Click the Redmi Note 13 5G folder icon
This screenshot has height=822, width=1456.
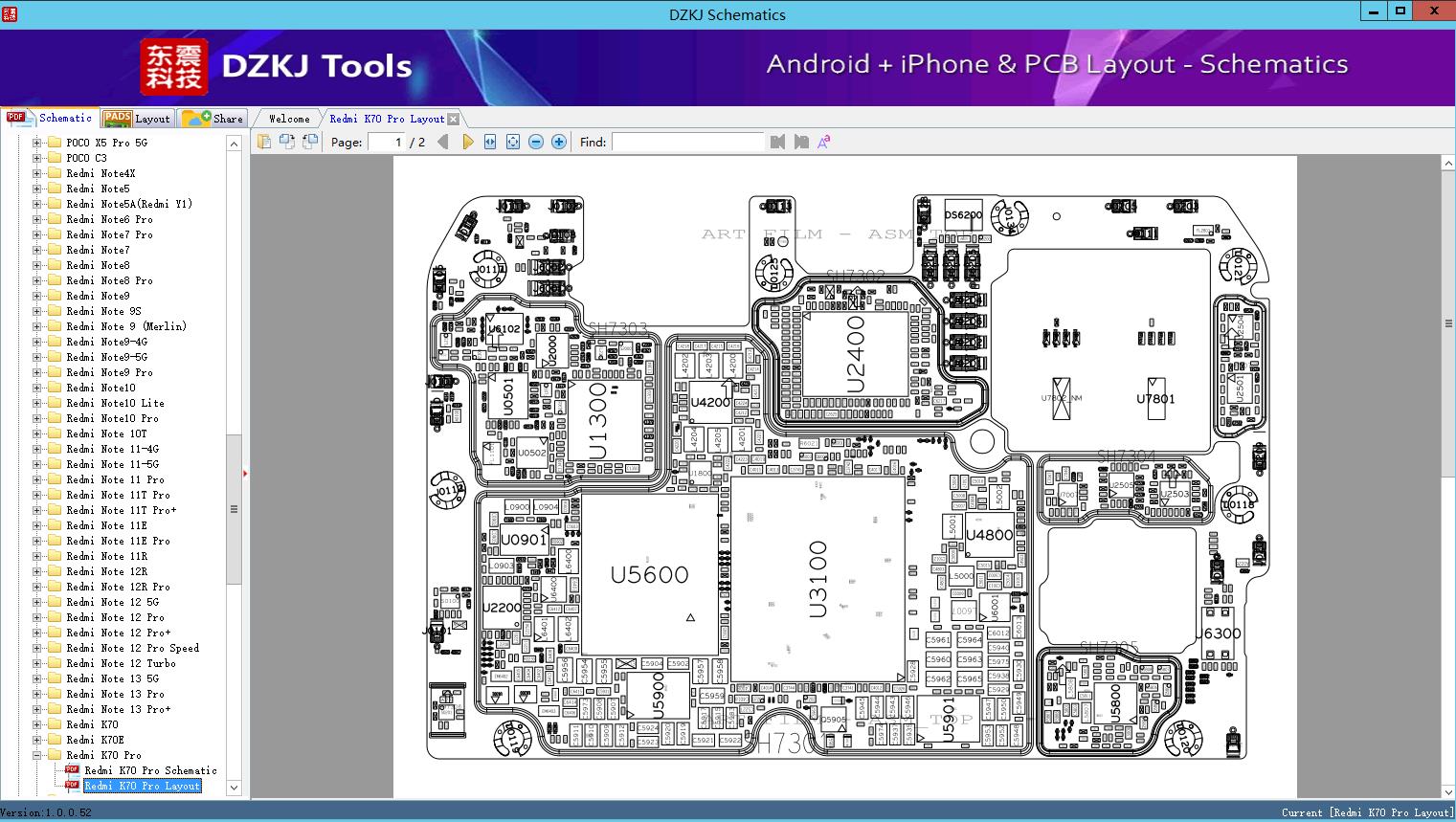[55, 678]
